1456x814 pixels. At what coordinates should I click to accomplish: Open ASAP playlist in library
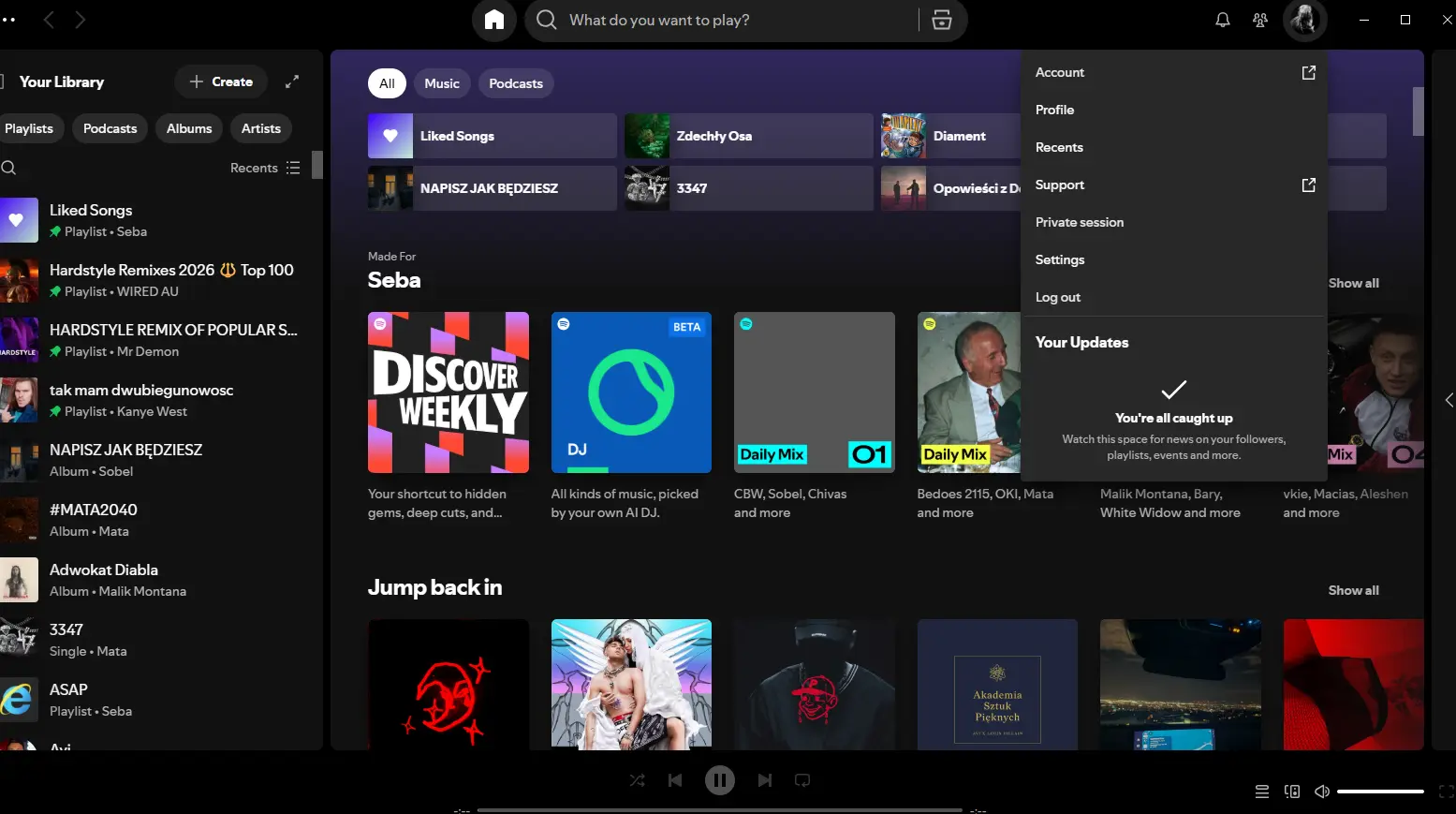pyautogui.click(x=155, y=700)
